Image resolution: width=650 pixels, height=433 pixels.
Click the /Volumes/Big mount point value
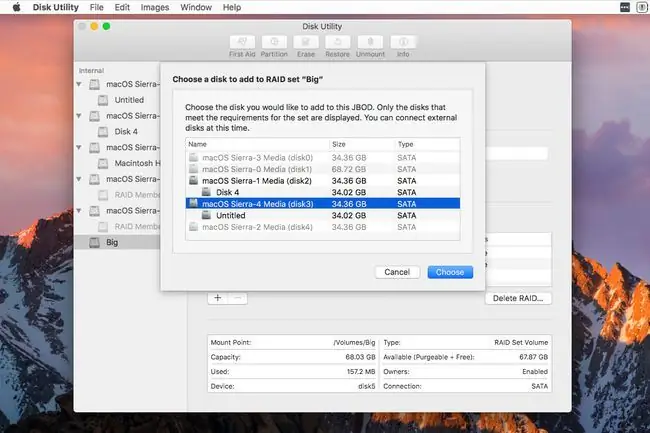(354, 343)
